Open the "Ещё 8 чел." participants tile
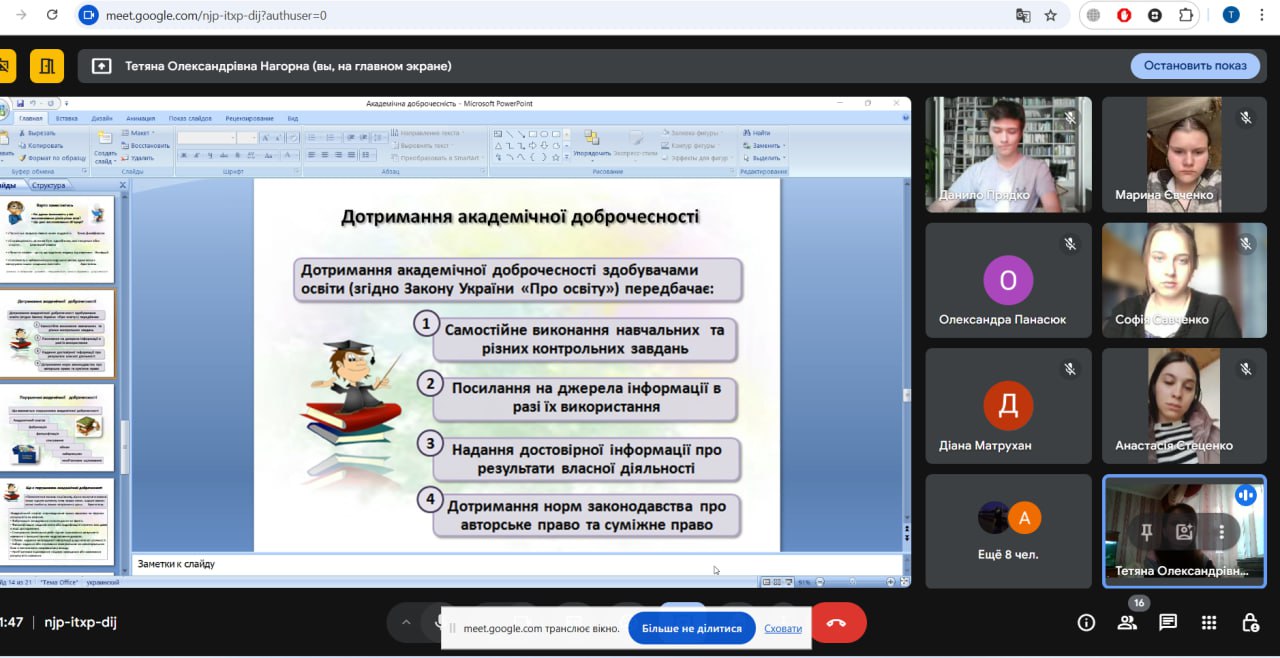Viewport: 1280px width, 658px height. pos(1008,531)
